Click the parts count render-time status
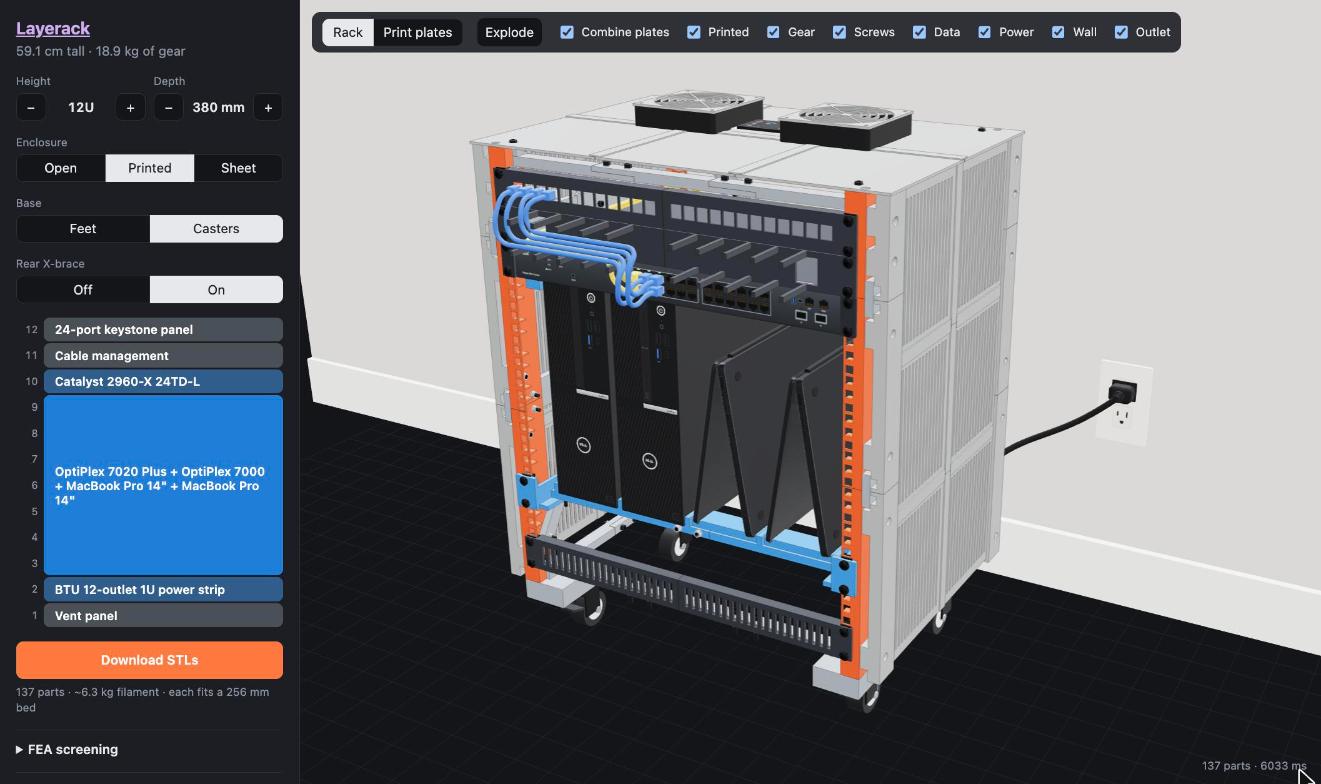This screenshot has height=784, width=1321. click(x=1254, y=766)
